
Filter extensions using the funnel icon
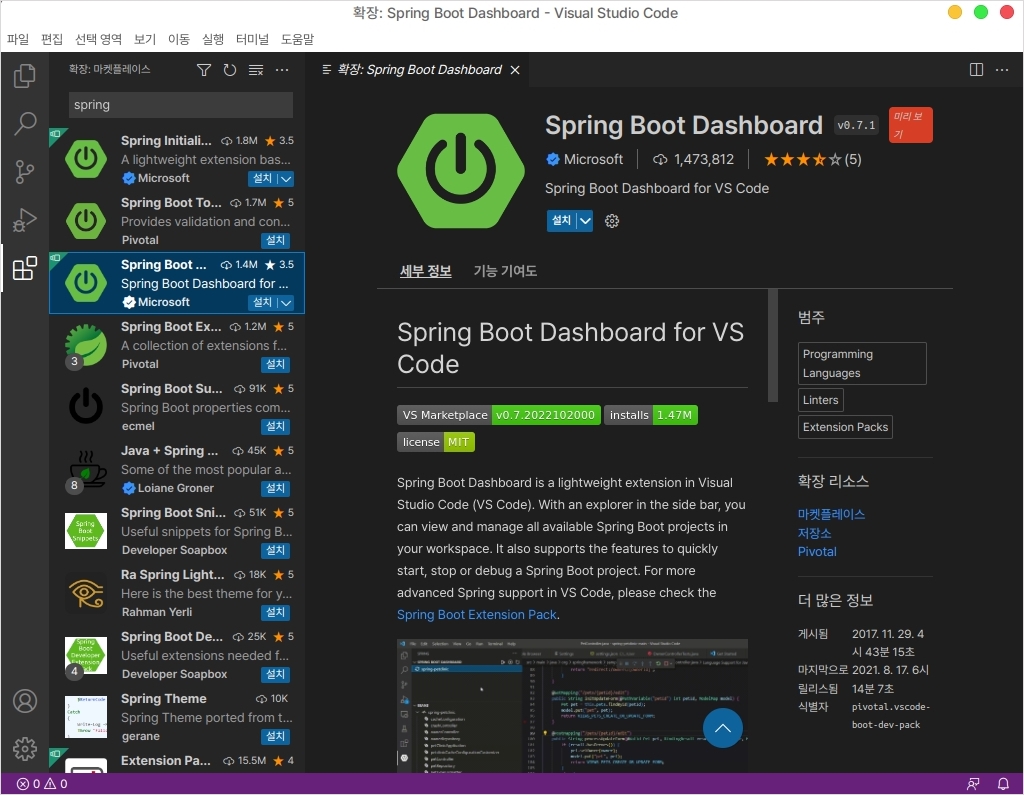tap(204, 70)
